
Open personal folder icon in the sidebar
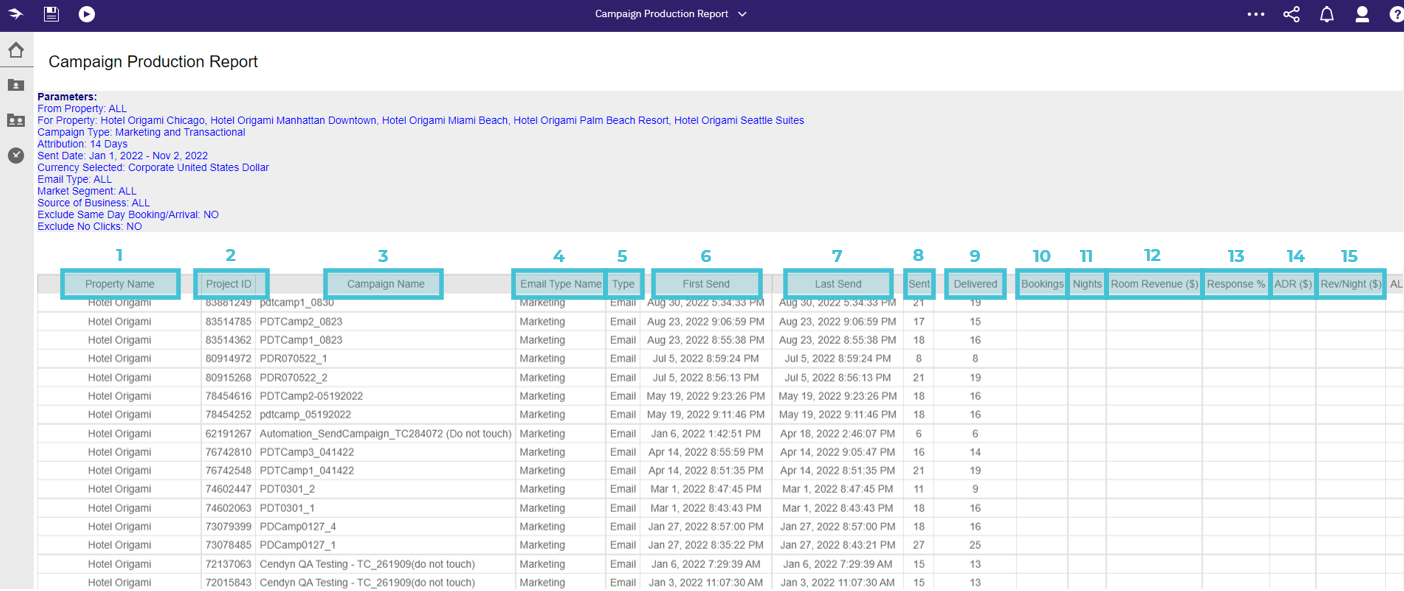(16, 85)
